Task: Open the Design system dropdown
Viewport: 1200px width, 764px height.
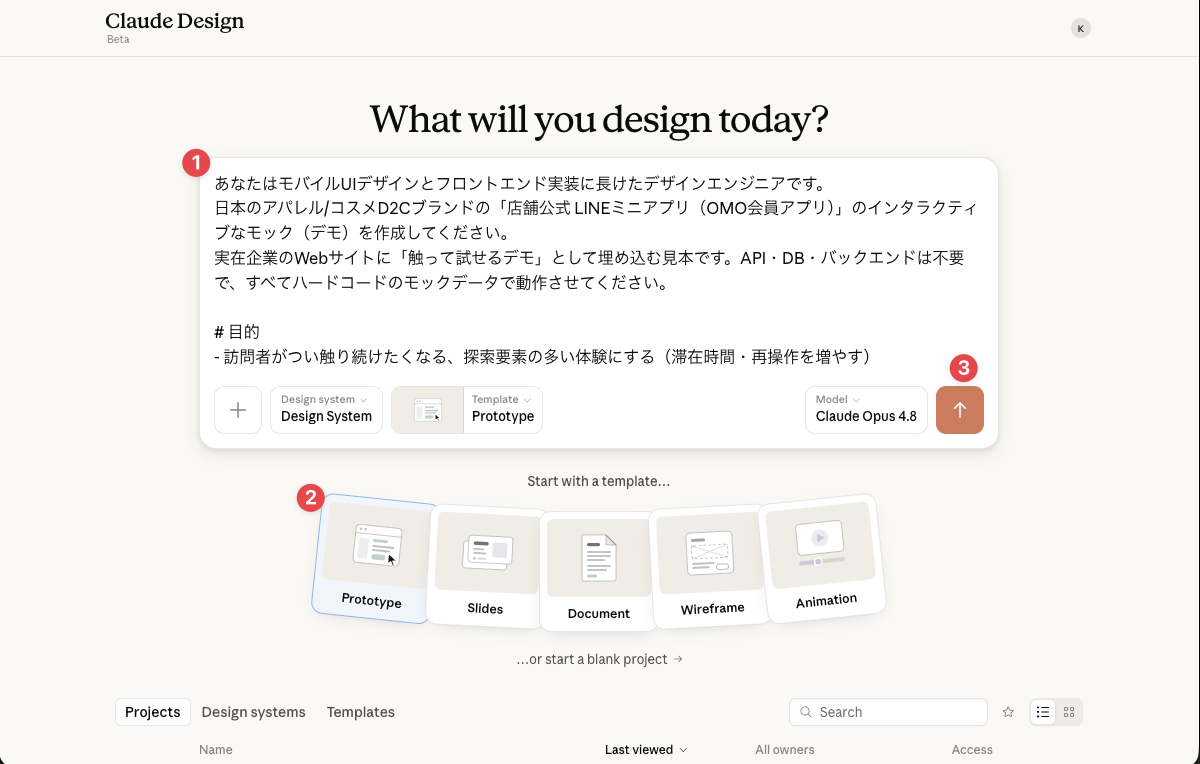Action: (326, 410)
